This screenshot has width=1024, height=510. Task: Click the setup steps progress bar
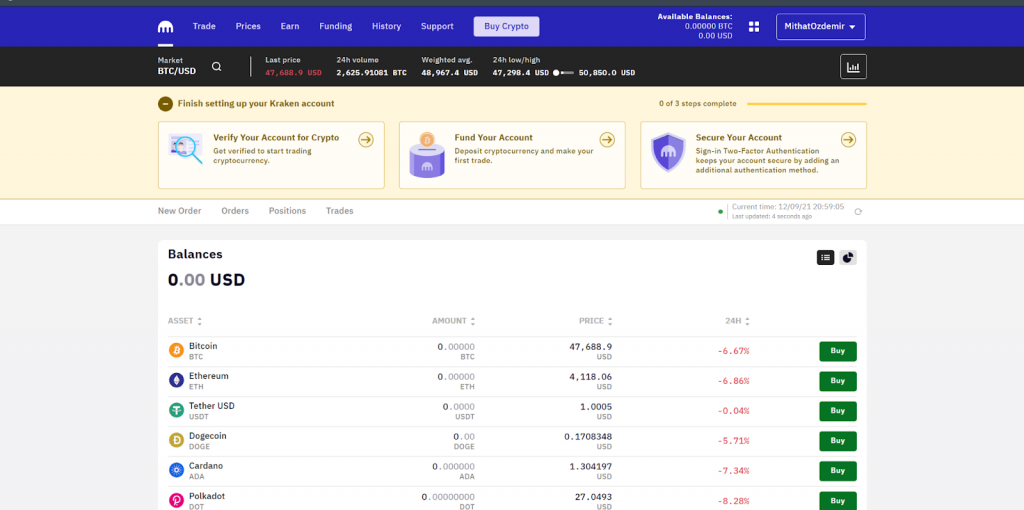tap(807, 104)
